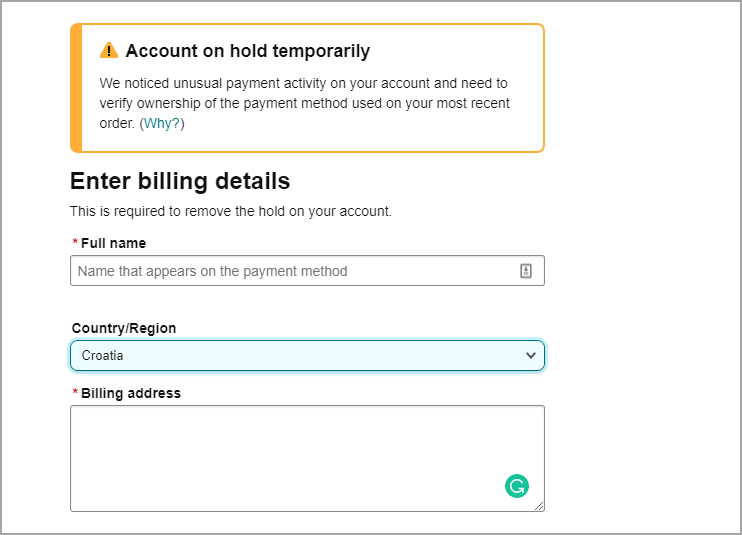Click the "Full name" field label

[x=113, y=243]
